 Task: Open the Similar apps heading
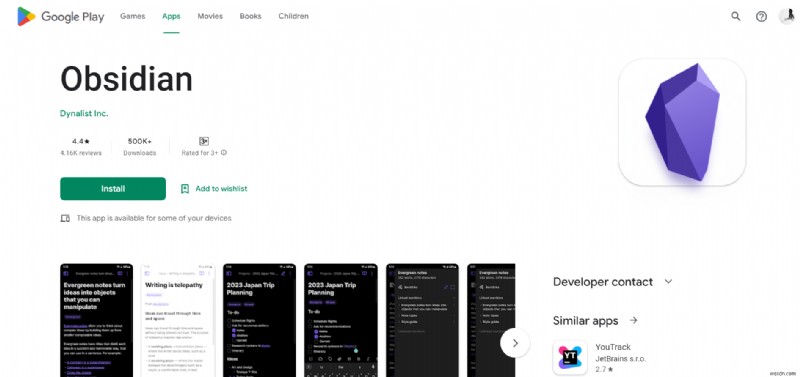(586, 320)
